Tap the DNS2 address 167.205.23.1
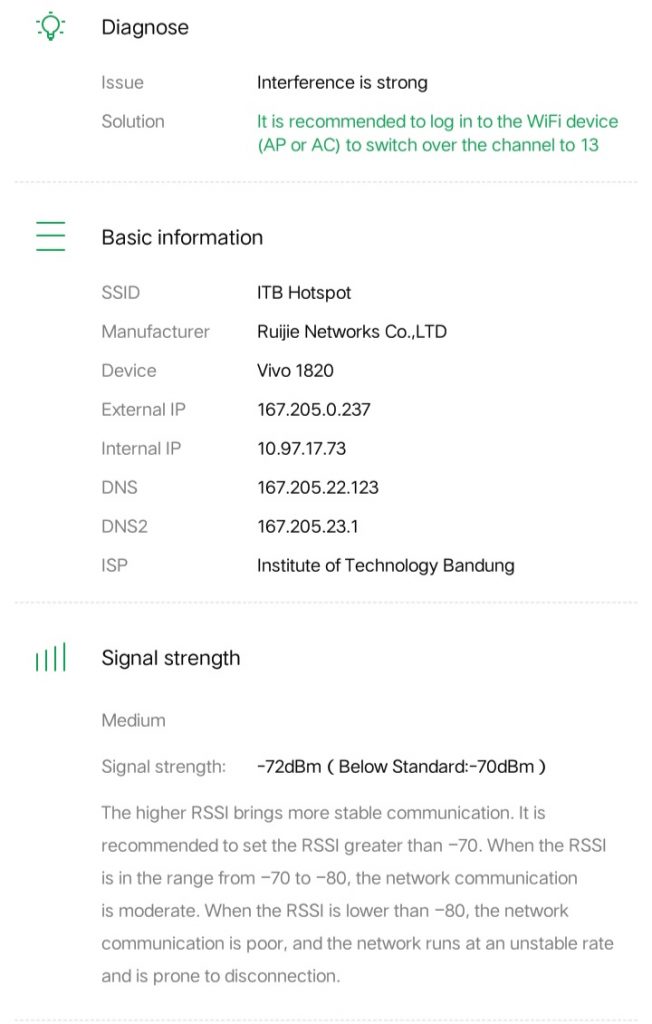 pyautogui.click(x=307, y=527)
